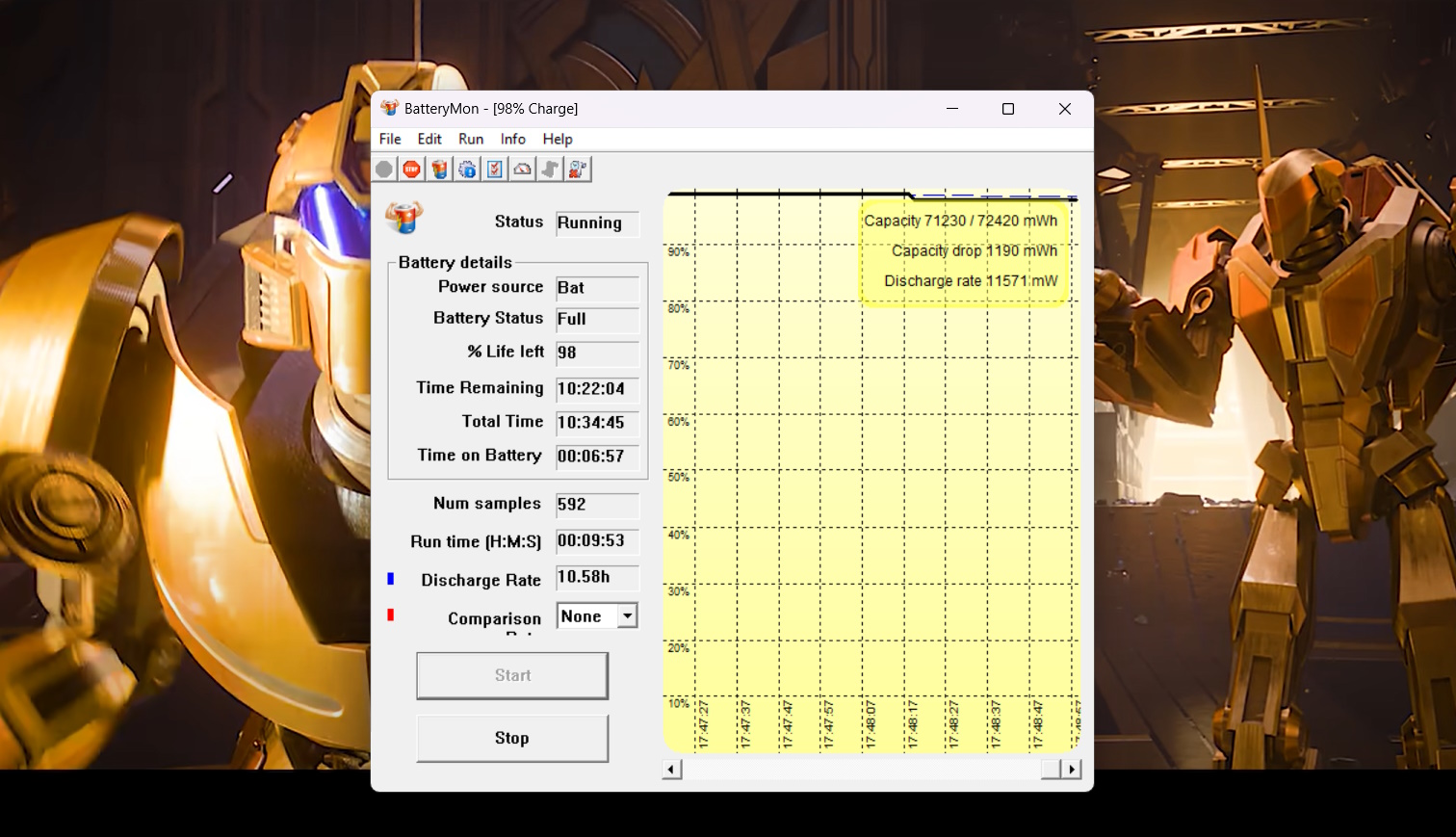Viewport: 1456px width, 837px height.
Task: Click the 17:47:27 time label on graph
Action: point(704,724)
